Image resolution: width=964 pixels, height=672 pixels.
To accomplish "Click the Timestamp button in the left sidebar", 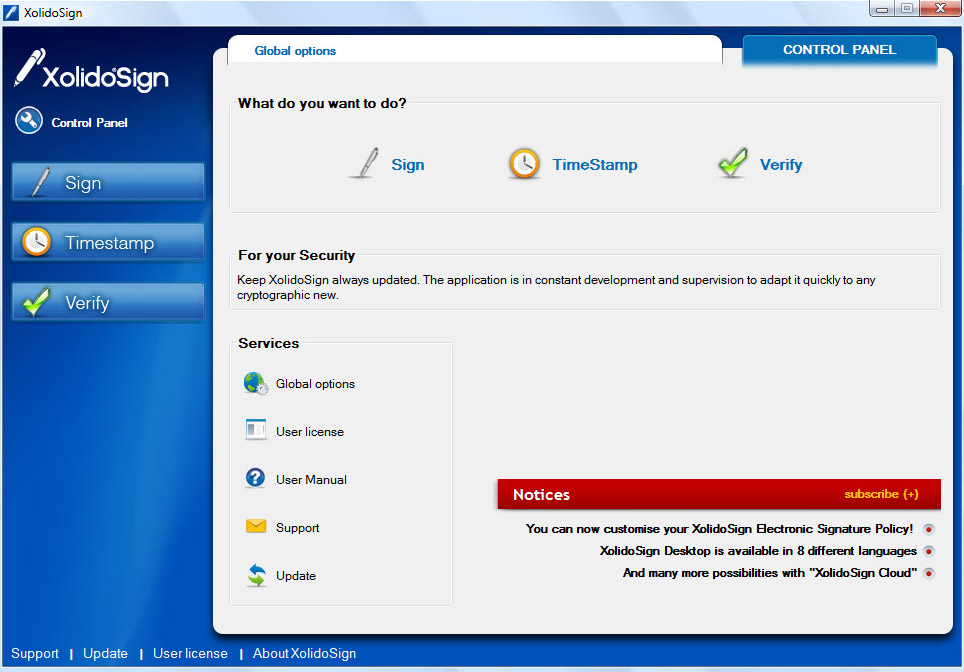I will click(108, 242).
